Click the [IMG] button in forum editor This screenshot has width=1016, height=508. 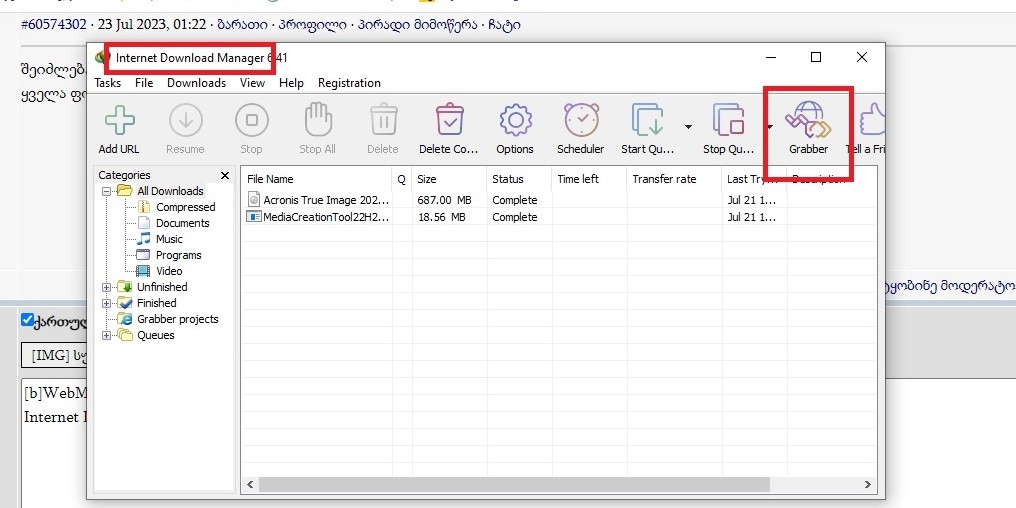pyautogui.click(x=54, y=356)
